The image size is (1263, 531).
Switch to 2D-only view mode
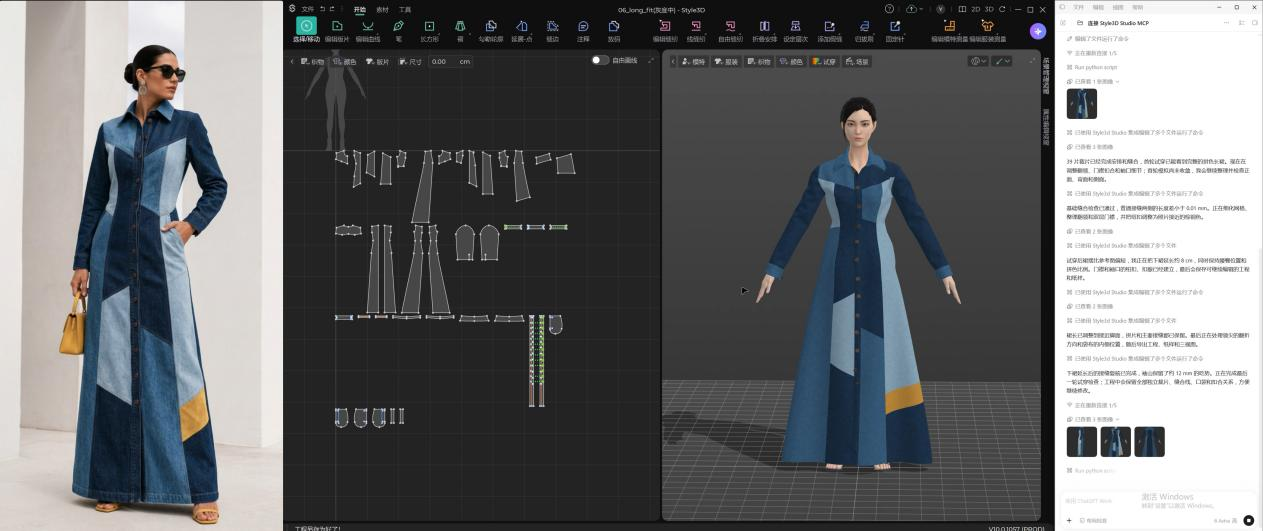pyautogui.click(x=975, y=9)
